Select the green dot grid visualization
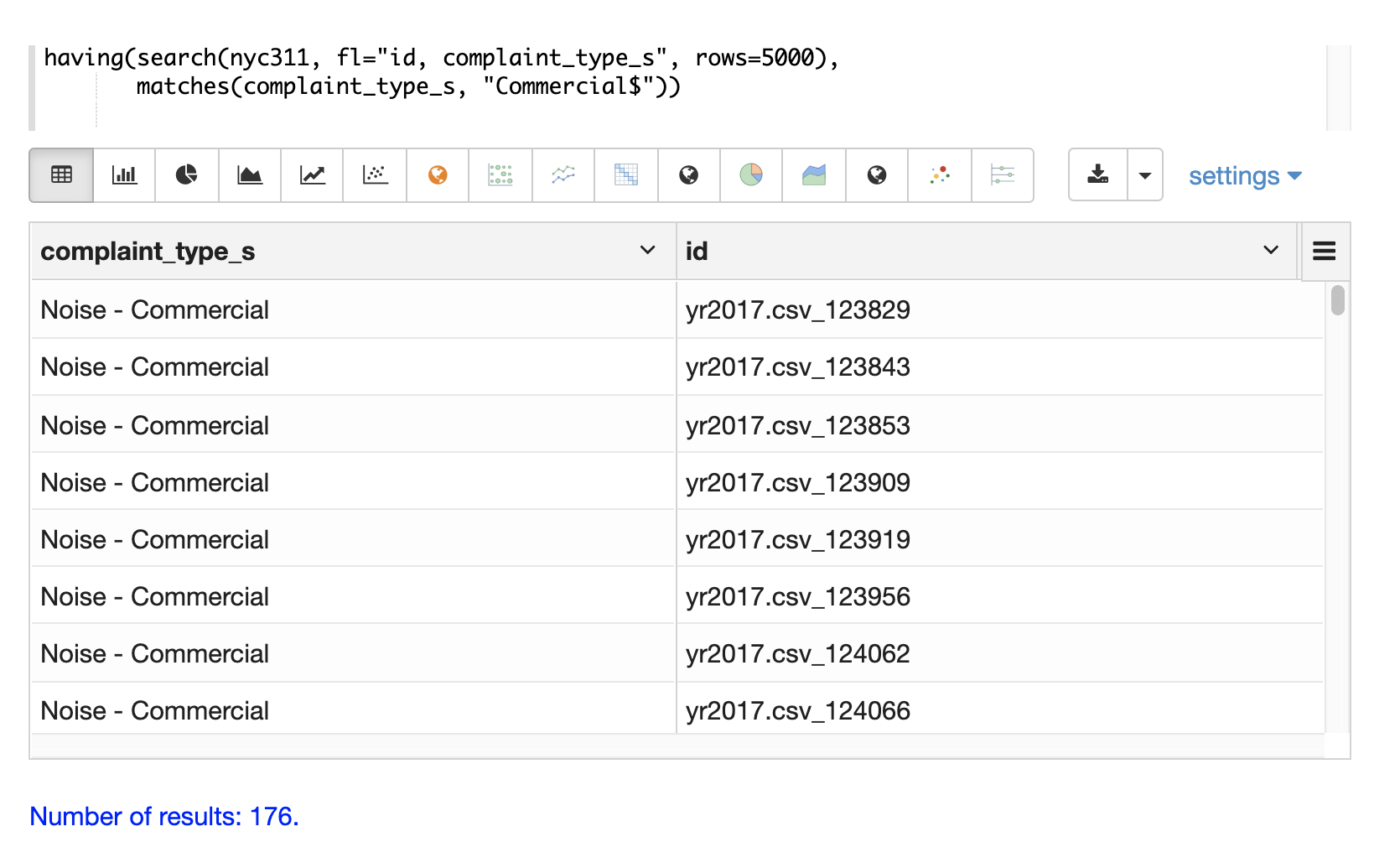Image resolution: width=1400 pixels, height=842 pixels. pos(500,175)
